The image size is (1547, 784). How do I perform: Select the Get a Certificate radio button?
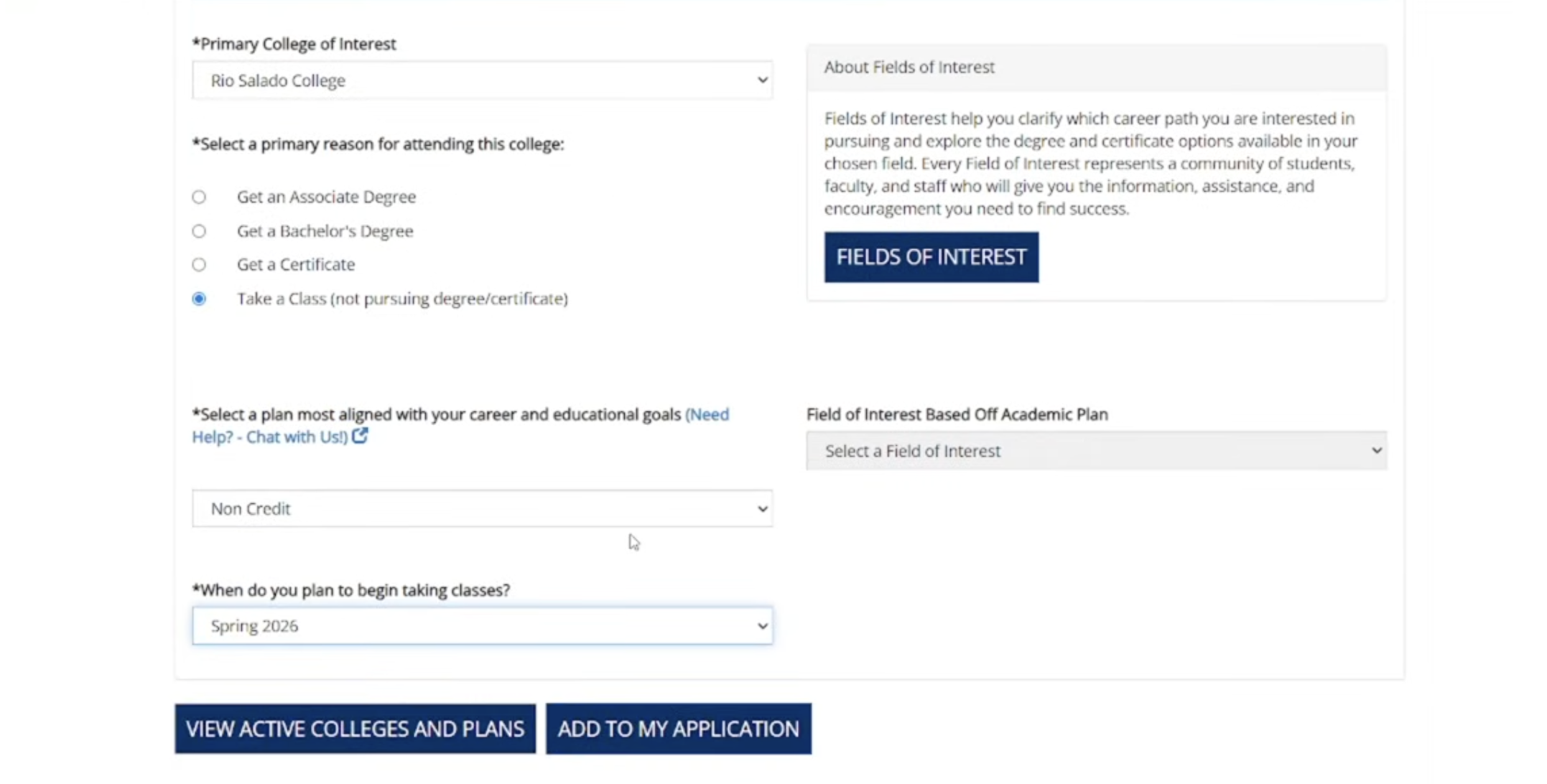click(x=199, y=265)
